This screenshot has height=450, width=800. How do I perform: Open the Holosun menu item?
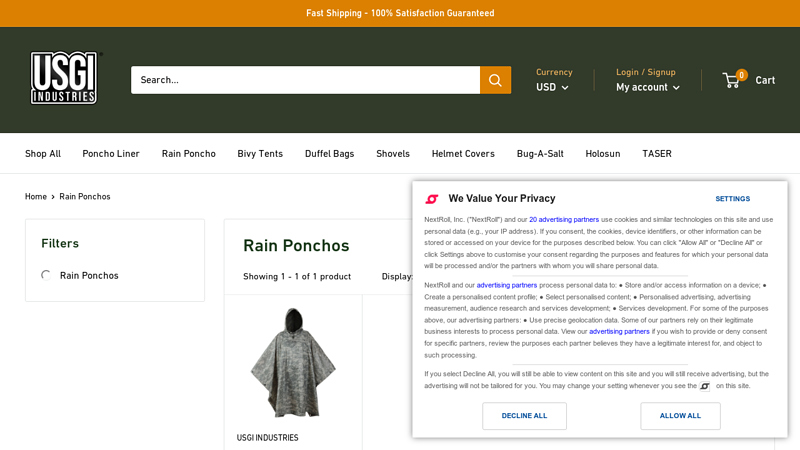click(x=603, y=154)
